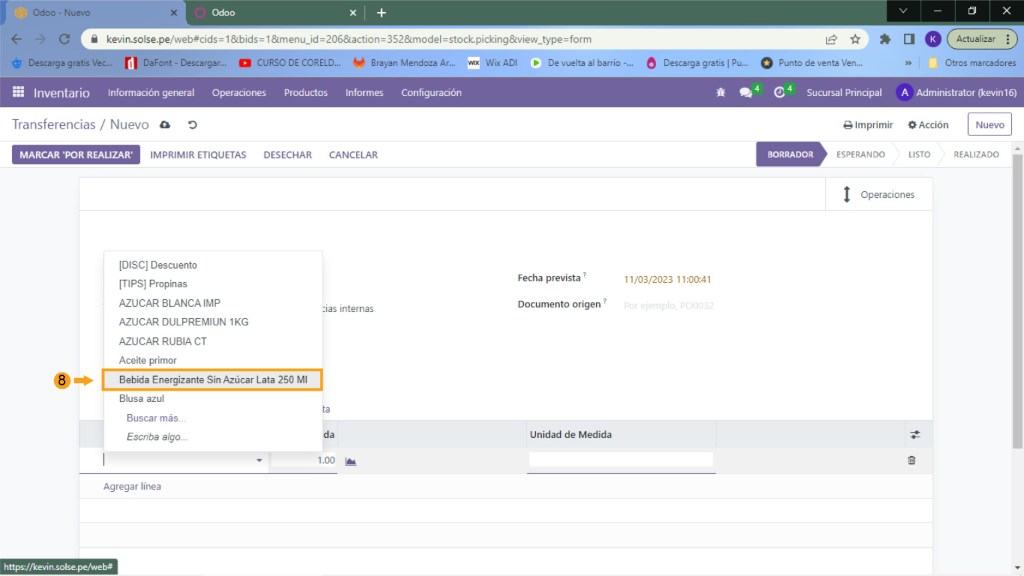The width and height of the screenshot is (1024, 576).
Task: Click the MARCAR 'POR REALIZAR' button
Action: coord(76,155)
